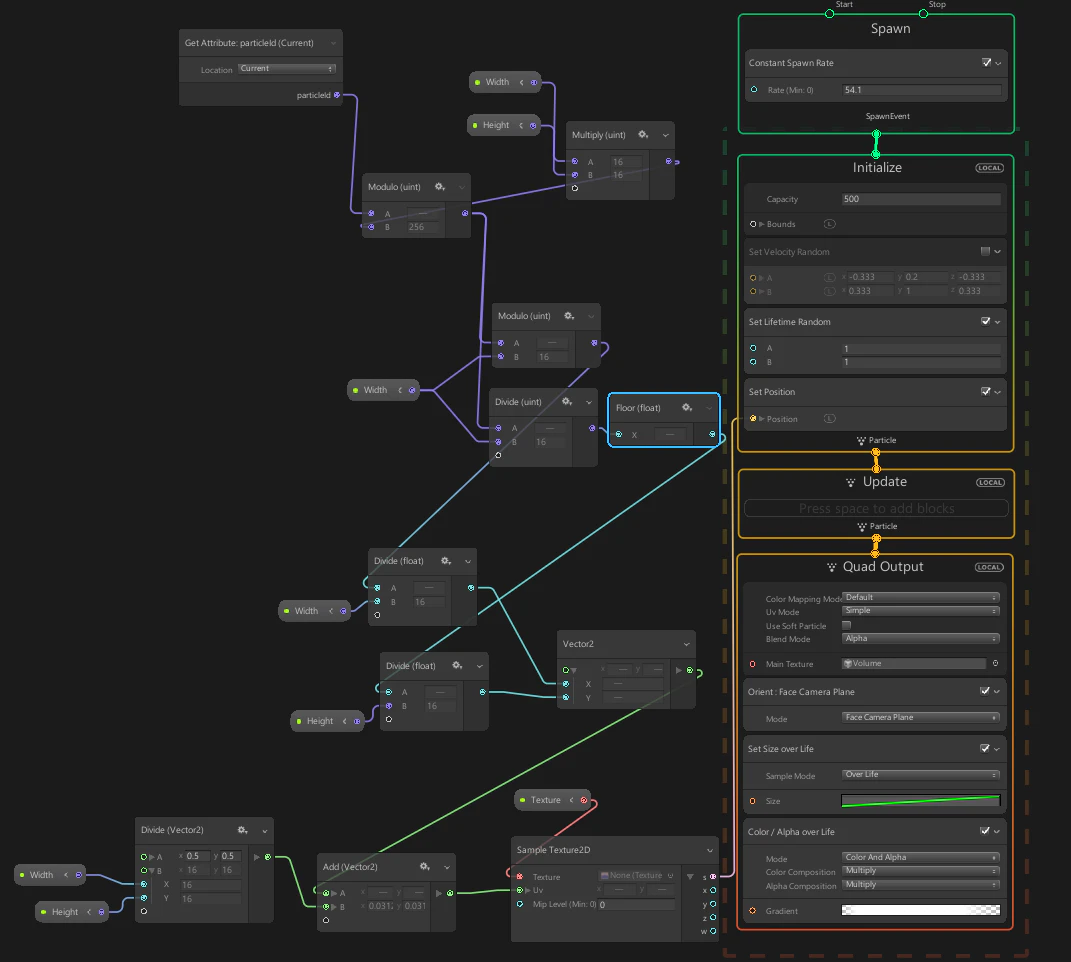Open the Alpha Composition dropdown
This screenshot has height=962, width=1071.
tap(921, 884)
